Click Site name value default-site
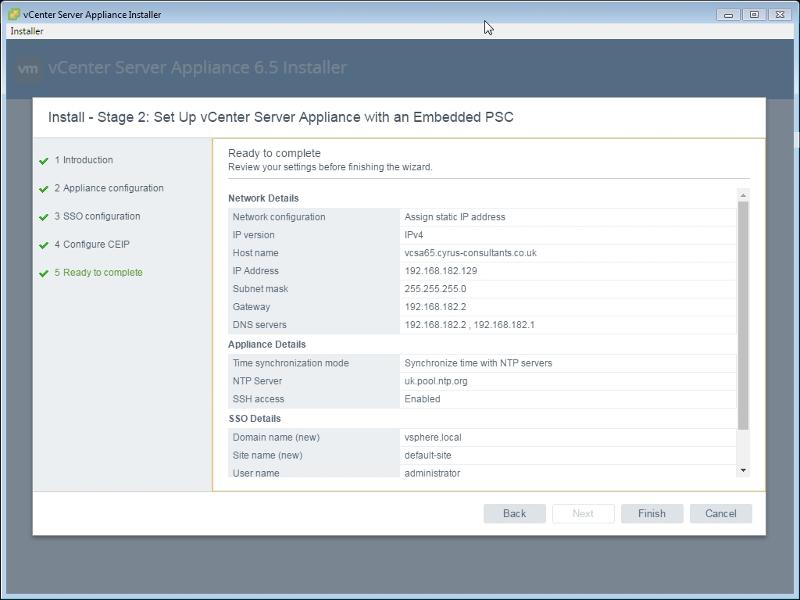Viewport: 800px width, 600px height. [x=428, y=455]
